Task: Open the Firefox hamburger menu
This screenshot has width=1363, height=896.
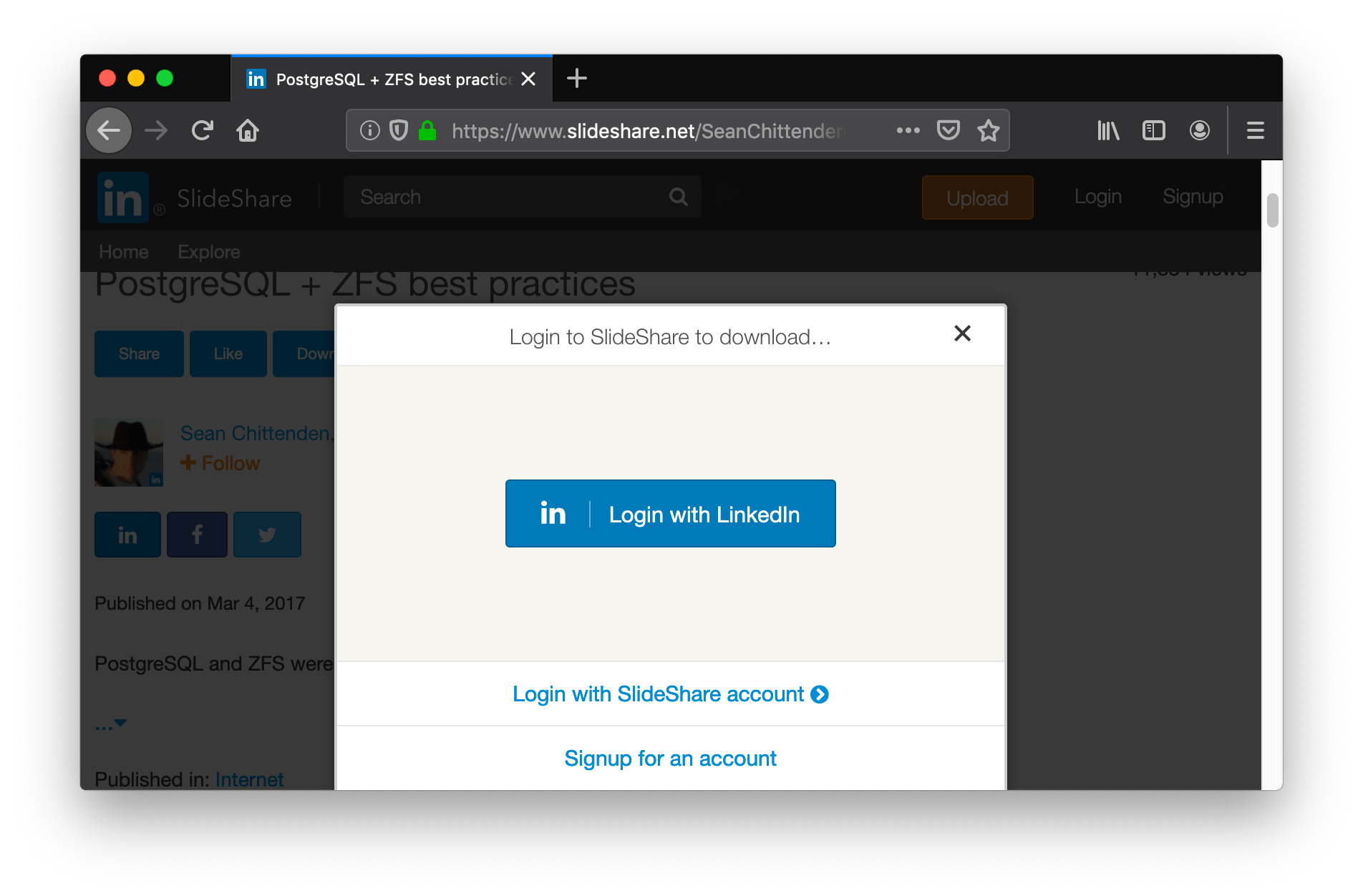Action: 1255,130
